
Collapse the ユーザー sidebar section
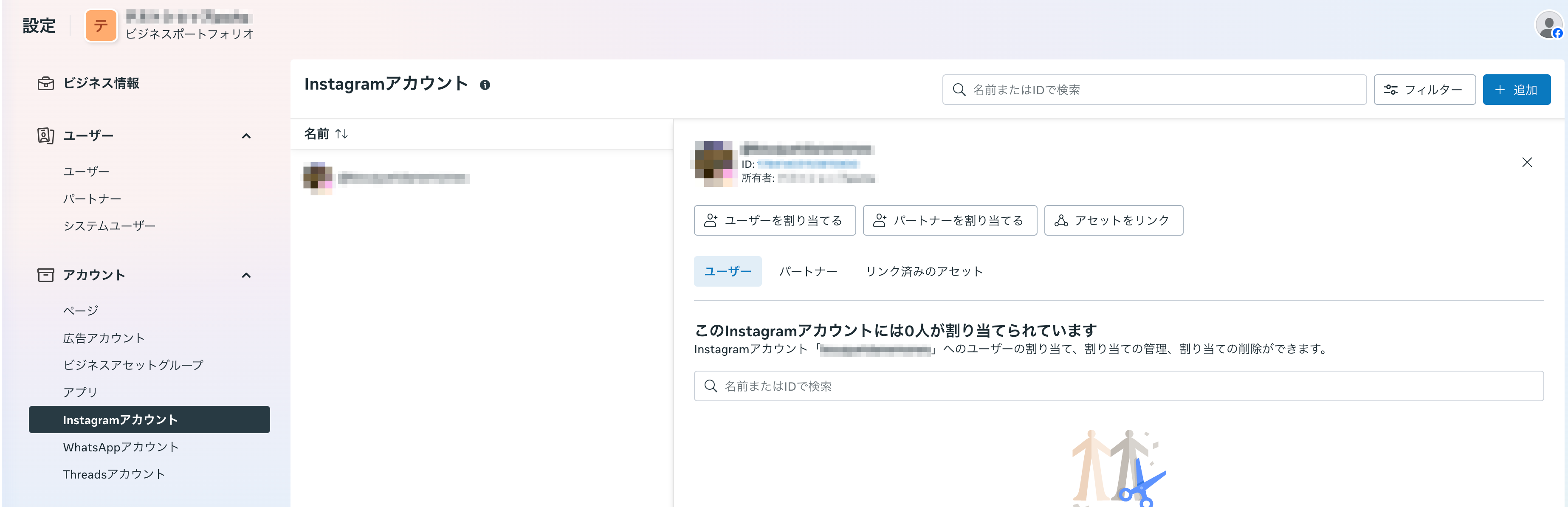pyautogui.click(x=246, y=136)
